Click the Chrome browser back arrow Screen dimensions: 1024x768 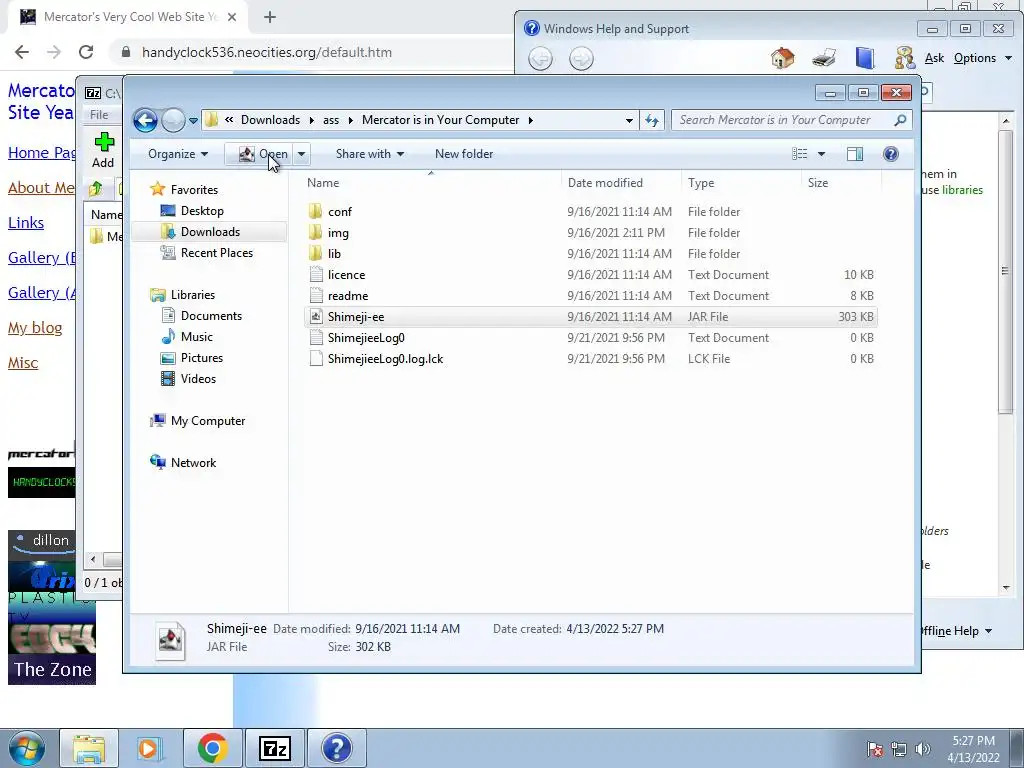[x=22, y=52]
